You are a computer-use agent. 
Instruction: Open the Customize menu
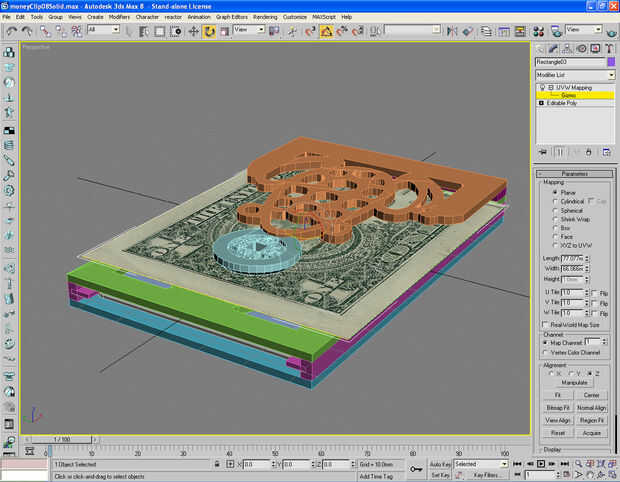(x=295, y=17)
